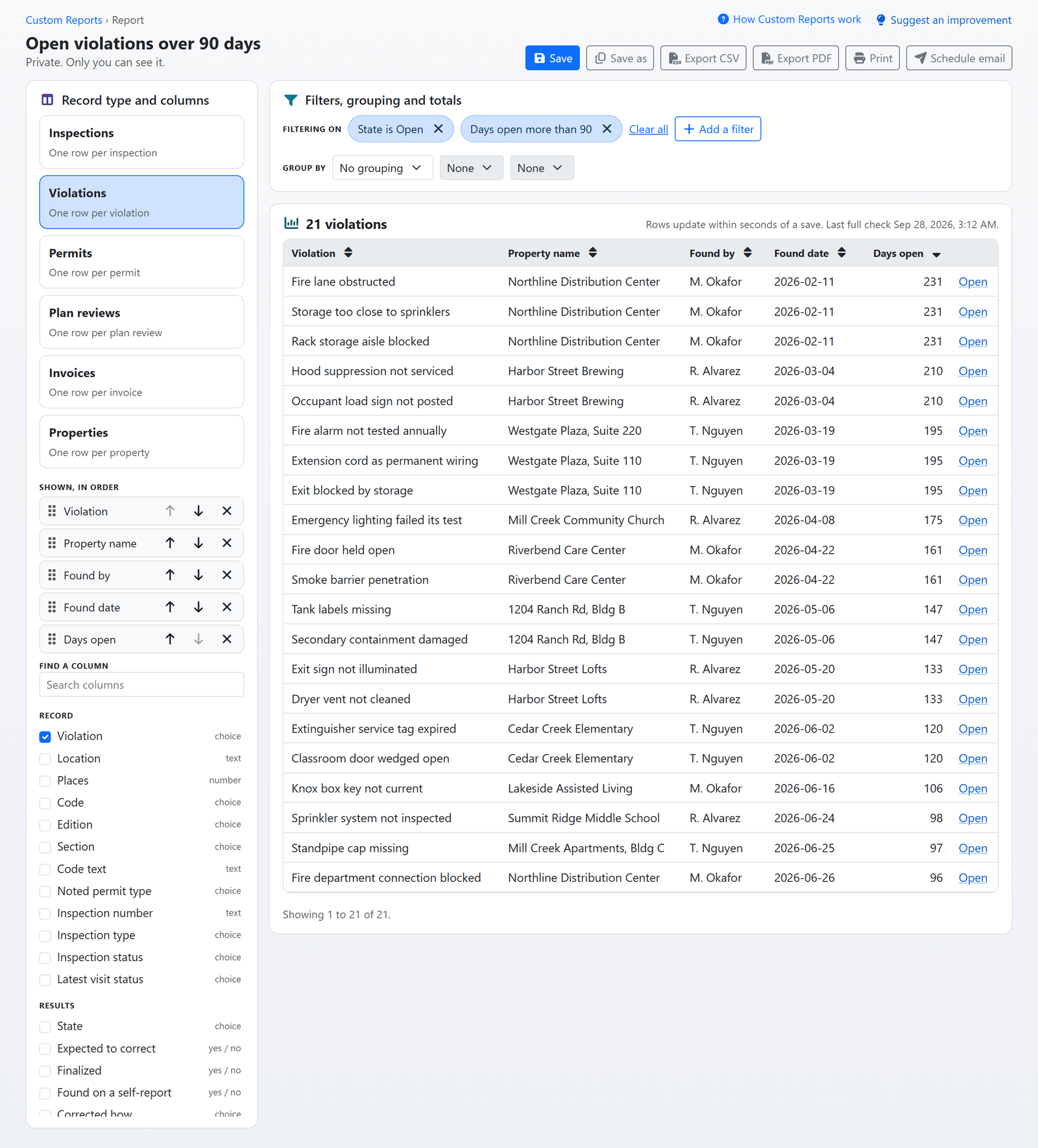Save the report
Viewport: 1038px width, 1148px height.
[553, 58]
